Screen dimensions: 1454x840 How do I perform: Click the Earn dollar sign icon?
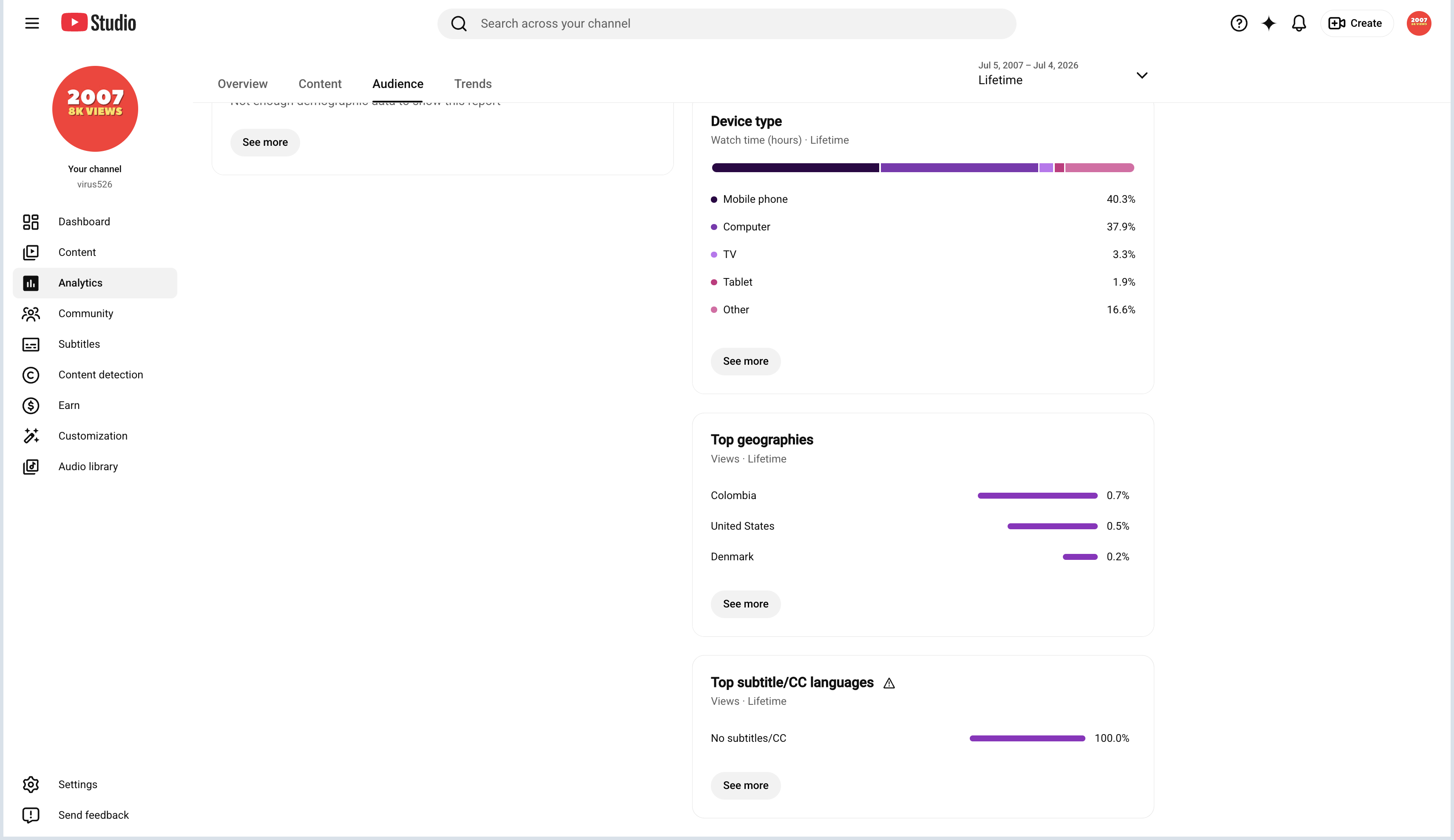tap(31, 406)
